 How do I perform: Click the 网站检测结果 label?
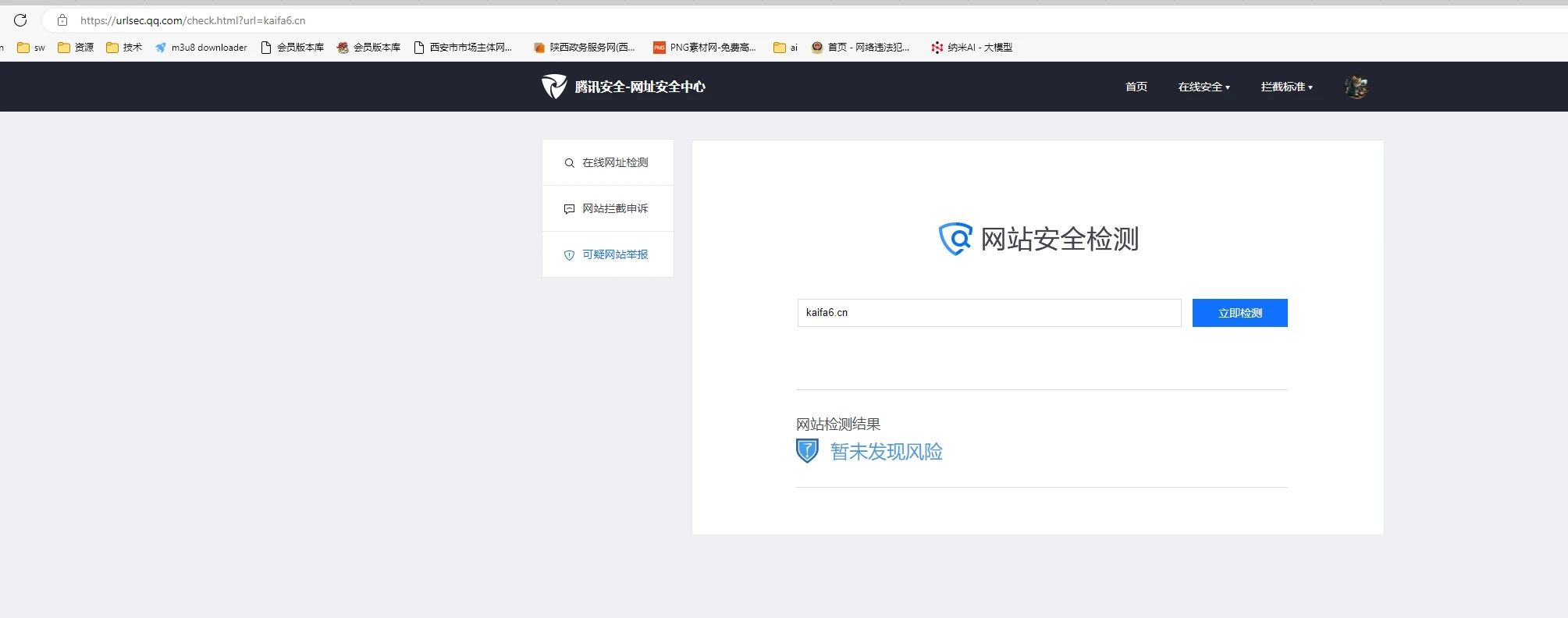click(x=838, y=424)
